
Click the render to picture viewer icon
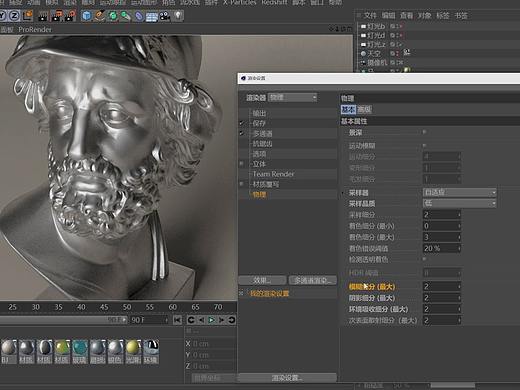point(57,16)
